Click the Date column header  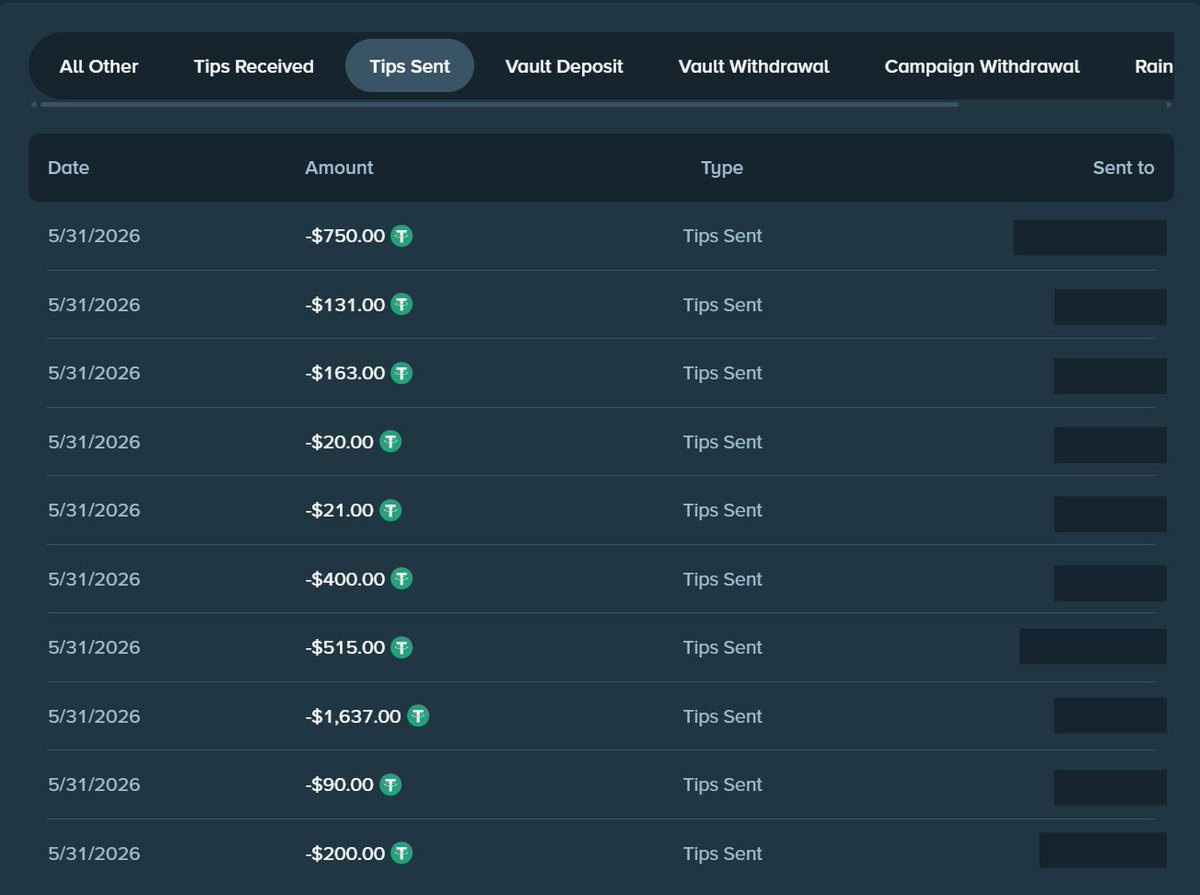[x=69, y=168]
